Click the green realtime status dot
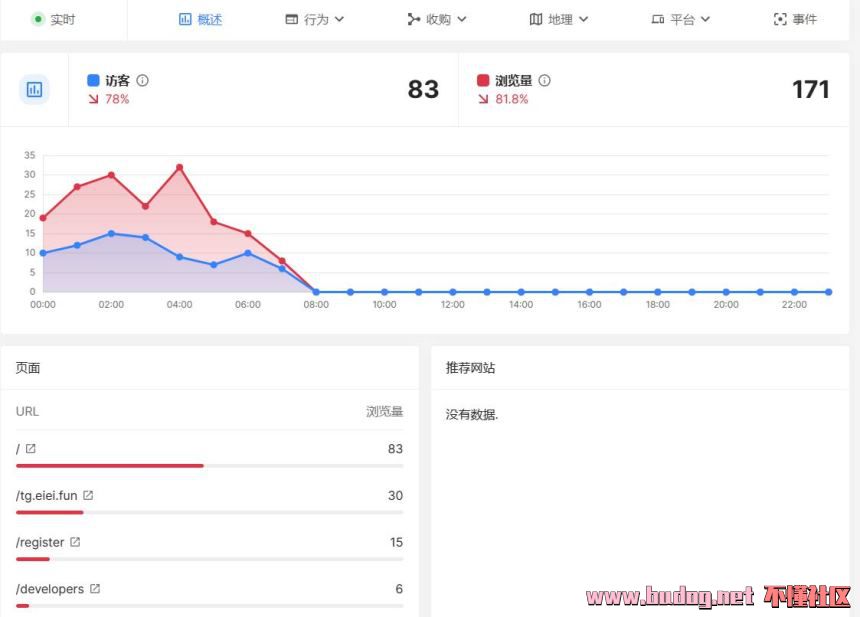This screenshot has height=617, width=860. [38, 19]
